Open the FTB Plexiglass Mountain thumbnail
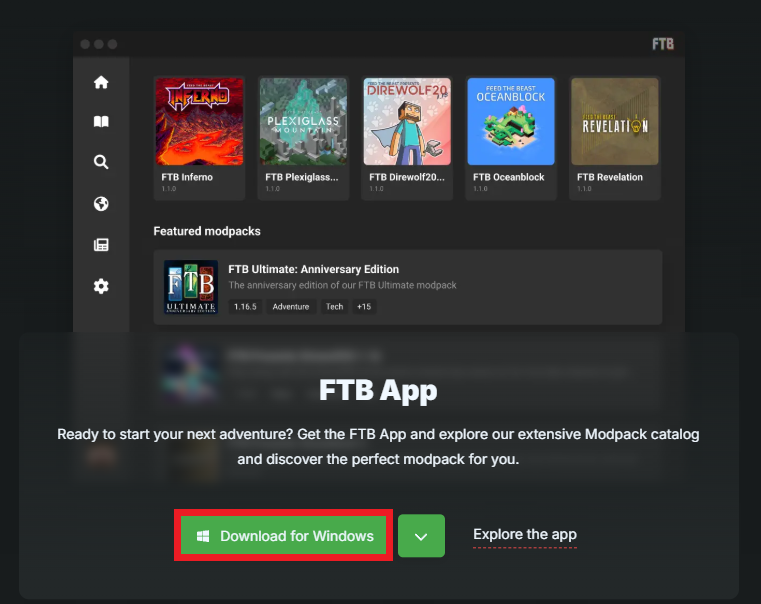 pyautogui.click(x=303, y=121)
